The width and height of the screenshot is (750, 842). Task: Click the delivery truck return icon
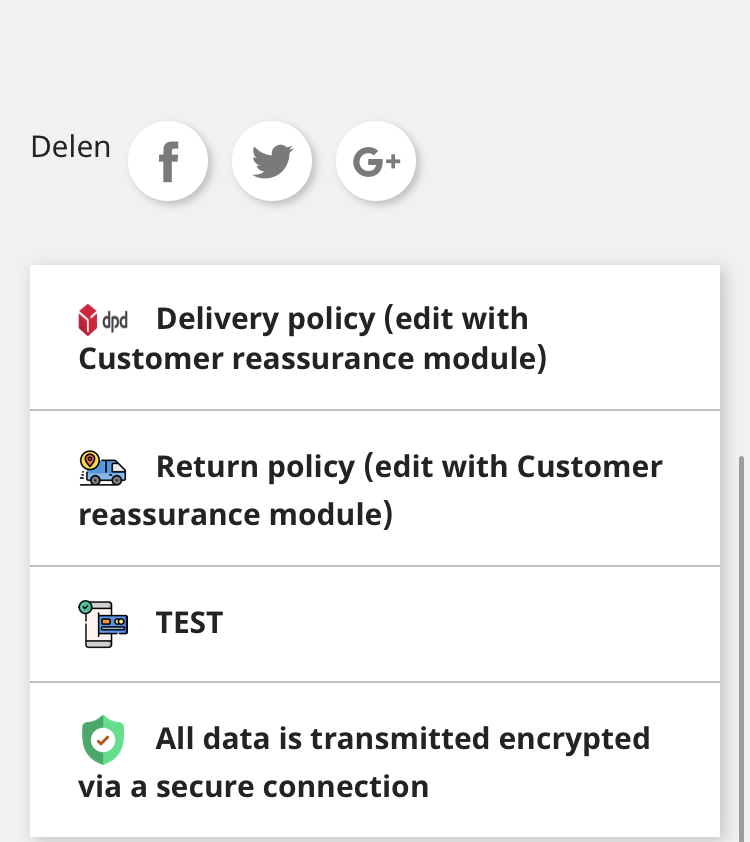click(x=103, y=468)
